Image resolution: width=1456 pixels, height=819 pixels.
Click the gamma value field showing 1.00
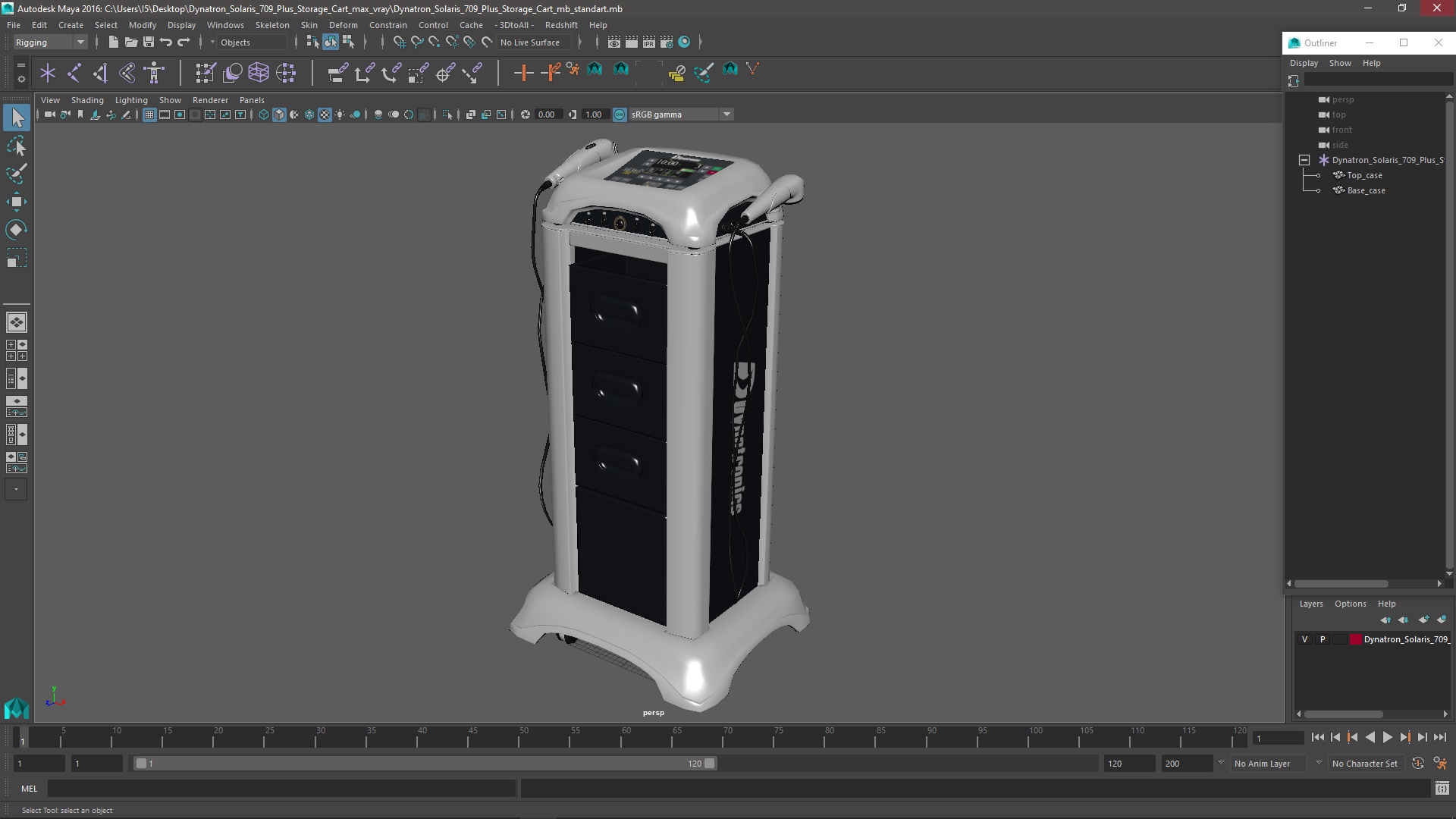pyautogui.click(x=595, y=115)
